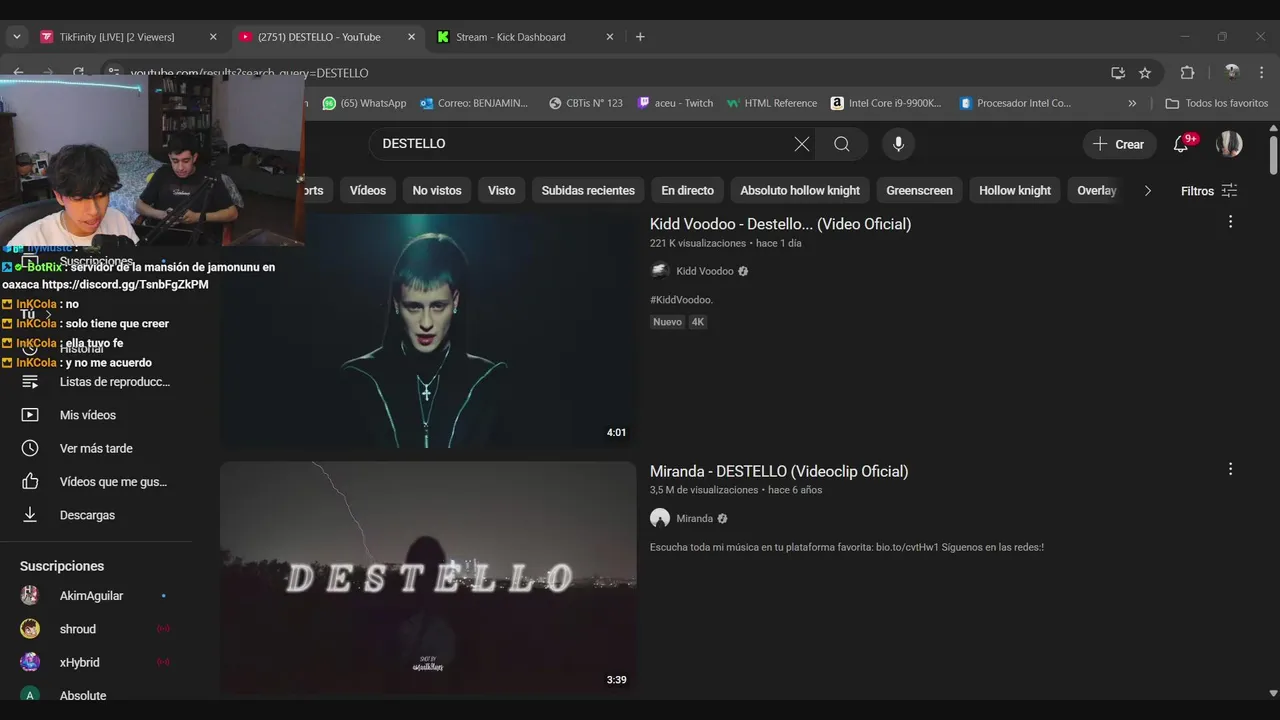Viewport: 1280px width, 720px height.
Task: Open the Filtros search filters
Action: coord(1209,190)
